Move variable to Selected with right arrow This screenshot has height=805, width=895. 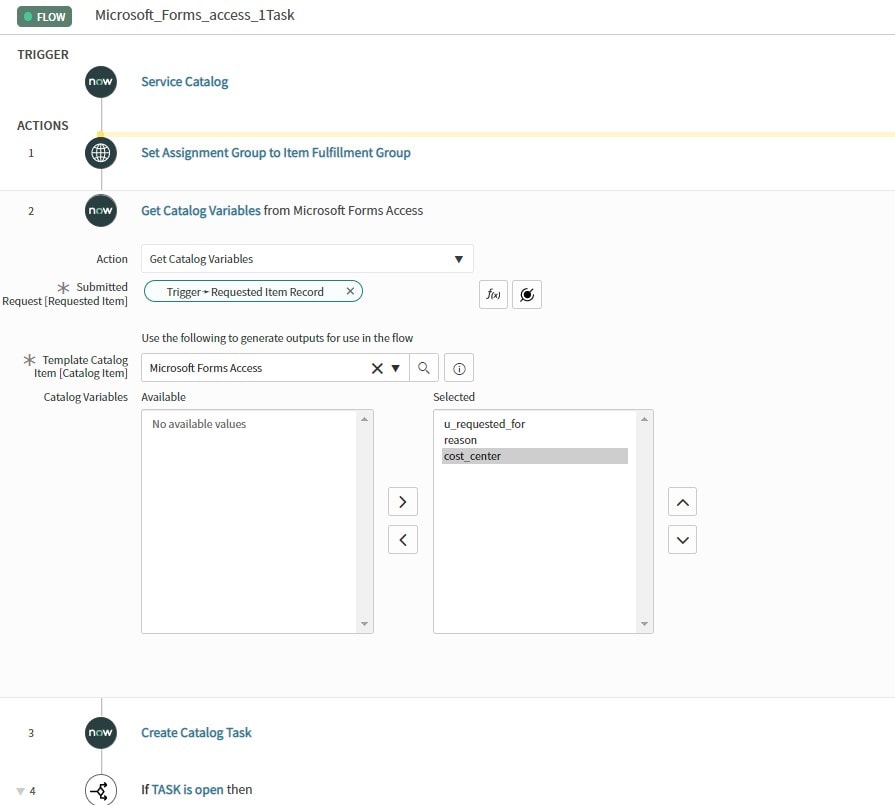coord(403,502)
